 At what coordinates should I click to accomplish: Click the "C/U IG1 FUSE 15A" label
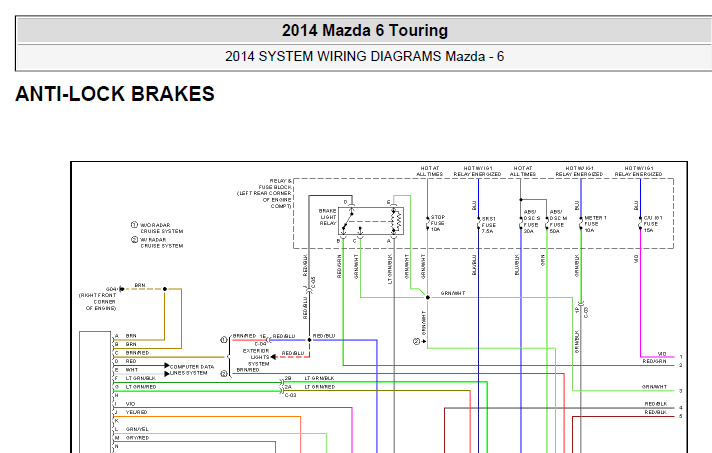pos(653,224)
